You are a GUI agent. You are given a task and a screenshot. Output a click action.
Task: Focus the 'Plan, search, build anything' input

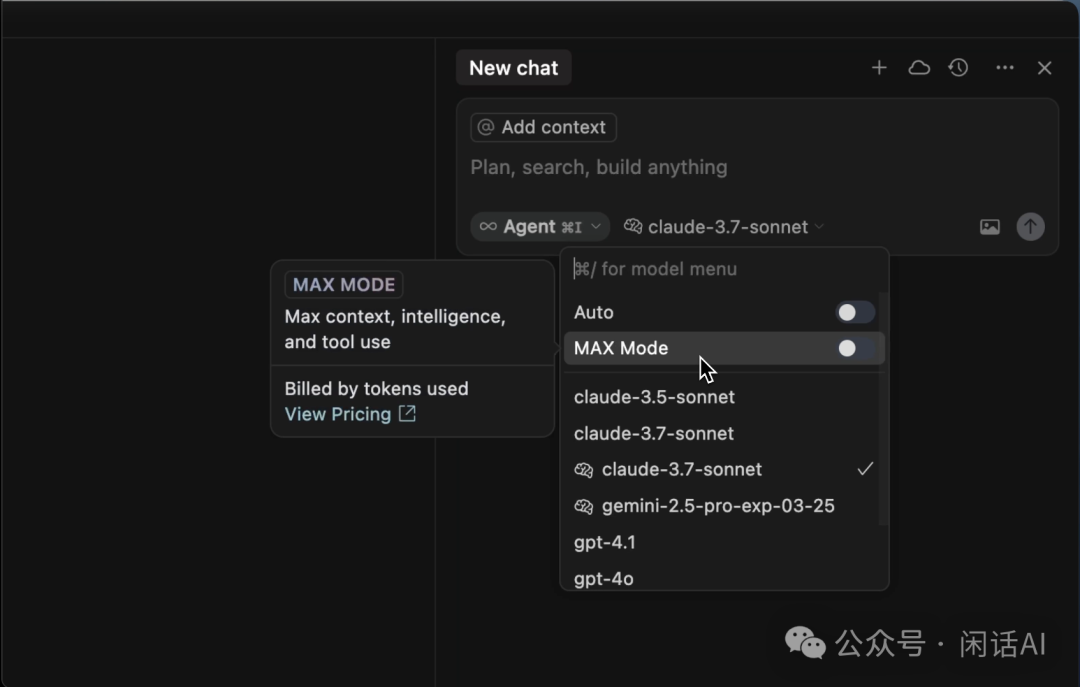point(700,167)
